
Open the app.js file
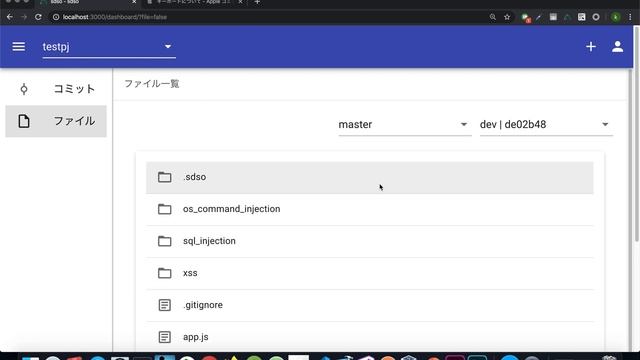[x=369, y=337]
